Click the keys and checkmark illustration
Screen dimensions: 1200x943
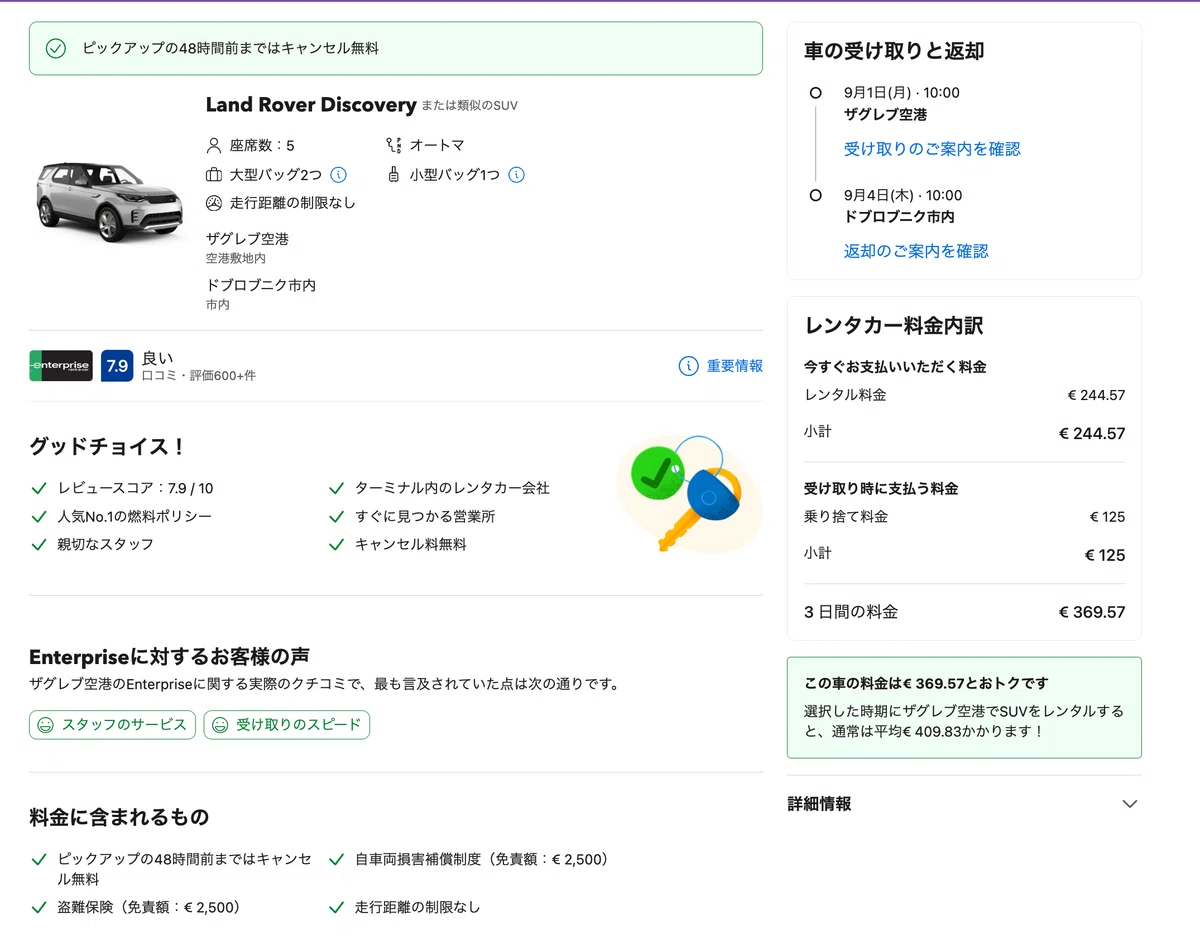(x=689, y=494)
